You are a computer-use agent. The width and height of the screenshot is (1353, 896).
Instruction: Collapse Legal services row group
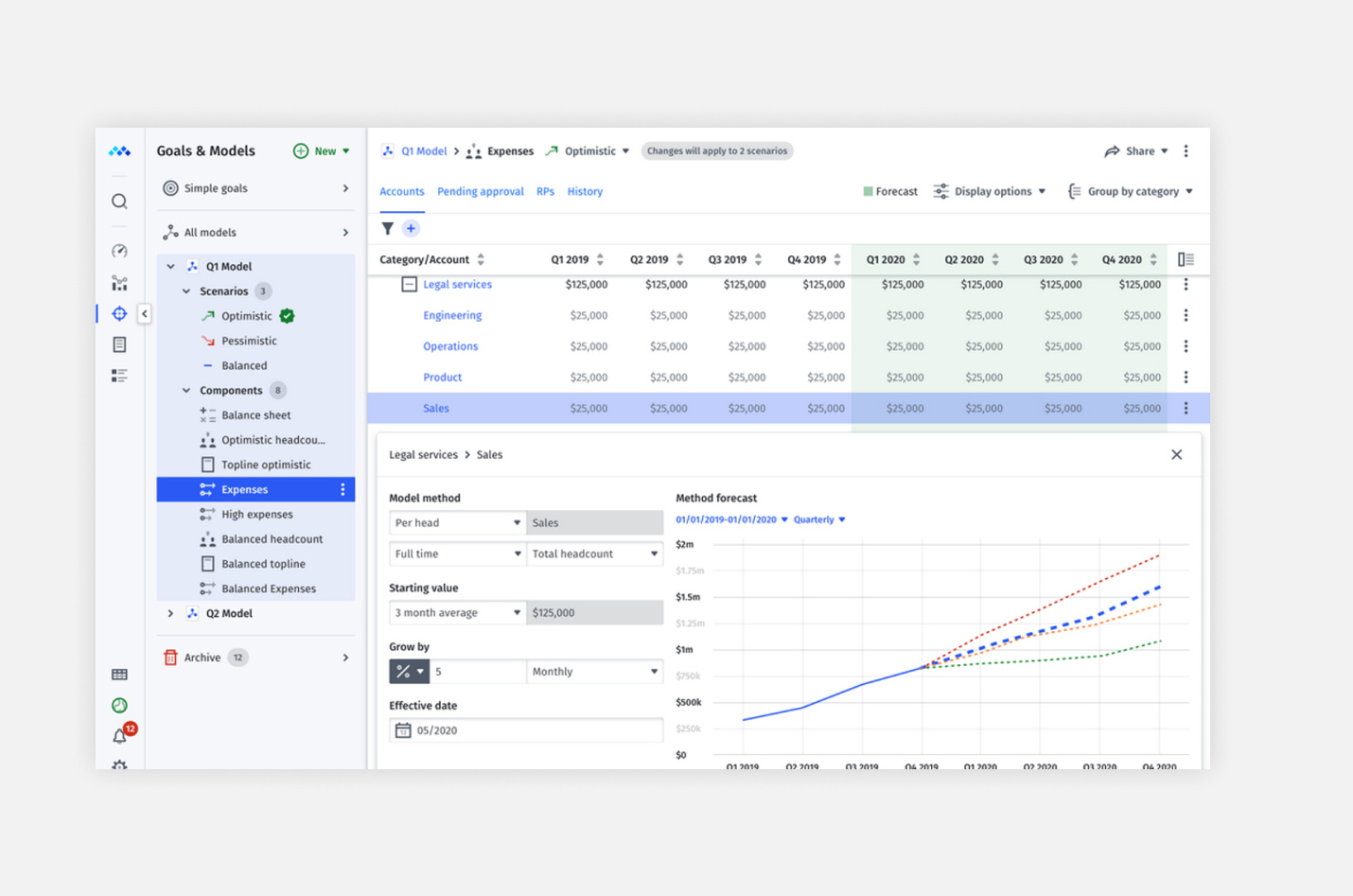click(x=409, y=285)
